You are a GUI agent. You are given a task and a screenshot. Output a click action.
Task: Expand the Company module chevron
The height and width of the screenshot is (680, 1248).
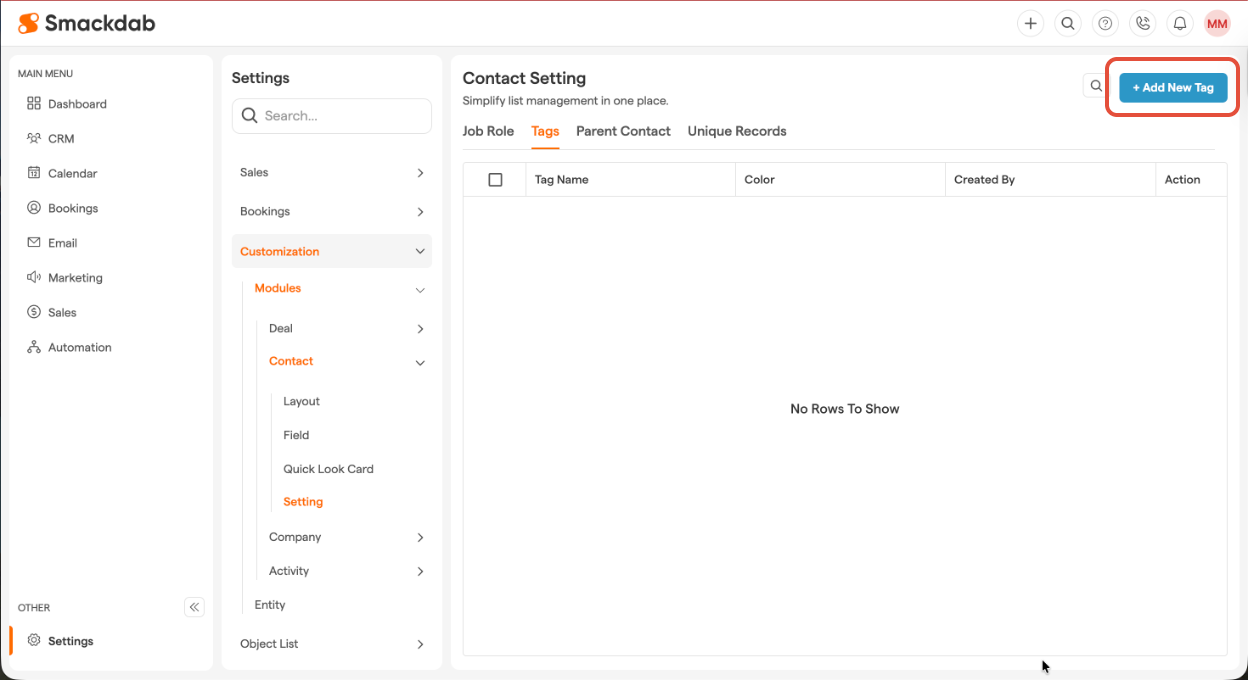point(420,538)
